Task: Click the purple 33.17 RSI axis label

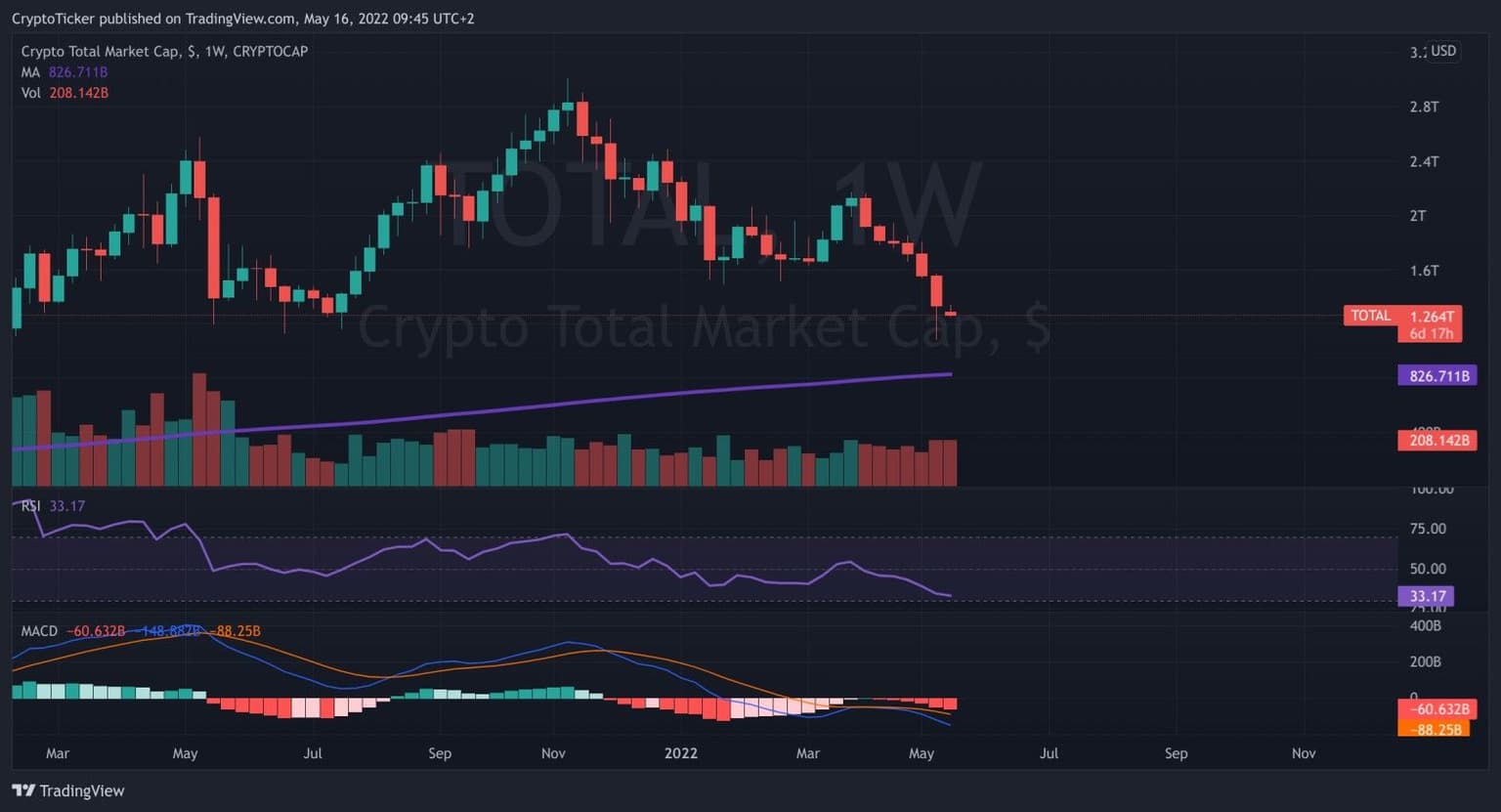Action: (x=1427, y=596)
